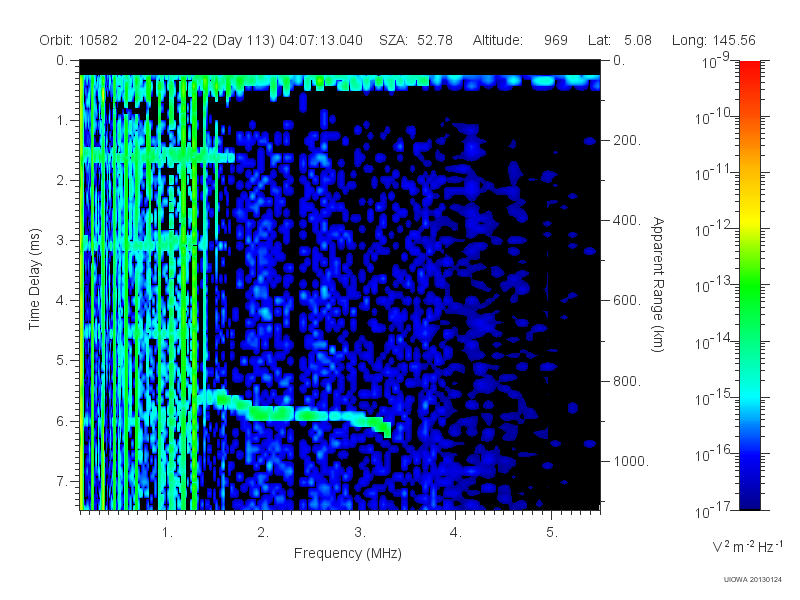
Task: Click the 0. apparent range tick label
Action: point(619,60)
